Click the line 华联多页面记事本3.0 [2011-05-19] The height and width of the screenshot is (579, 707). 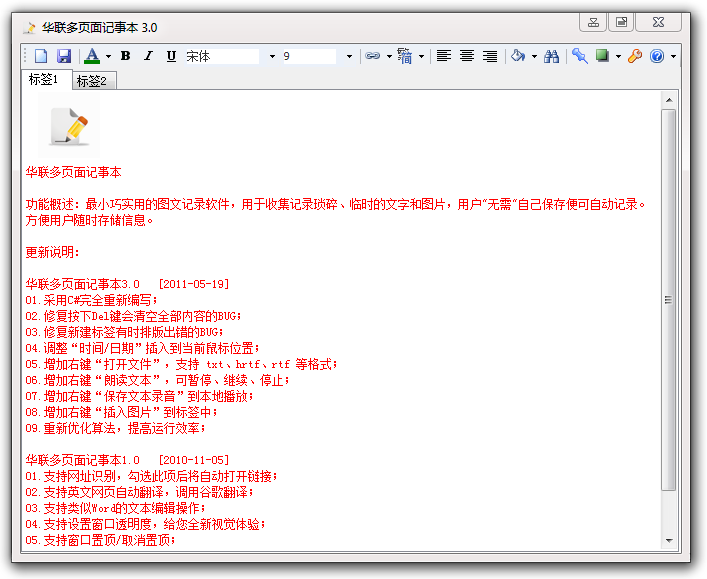128,284
